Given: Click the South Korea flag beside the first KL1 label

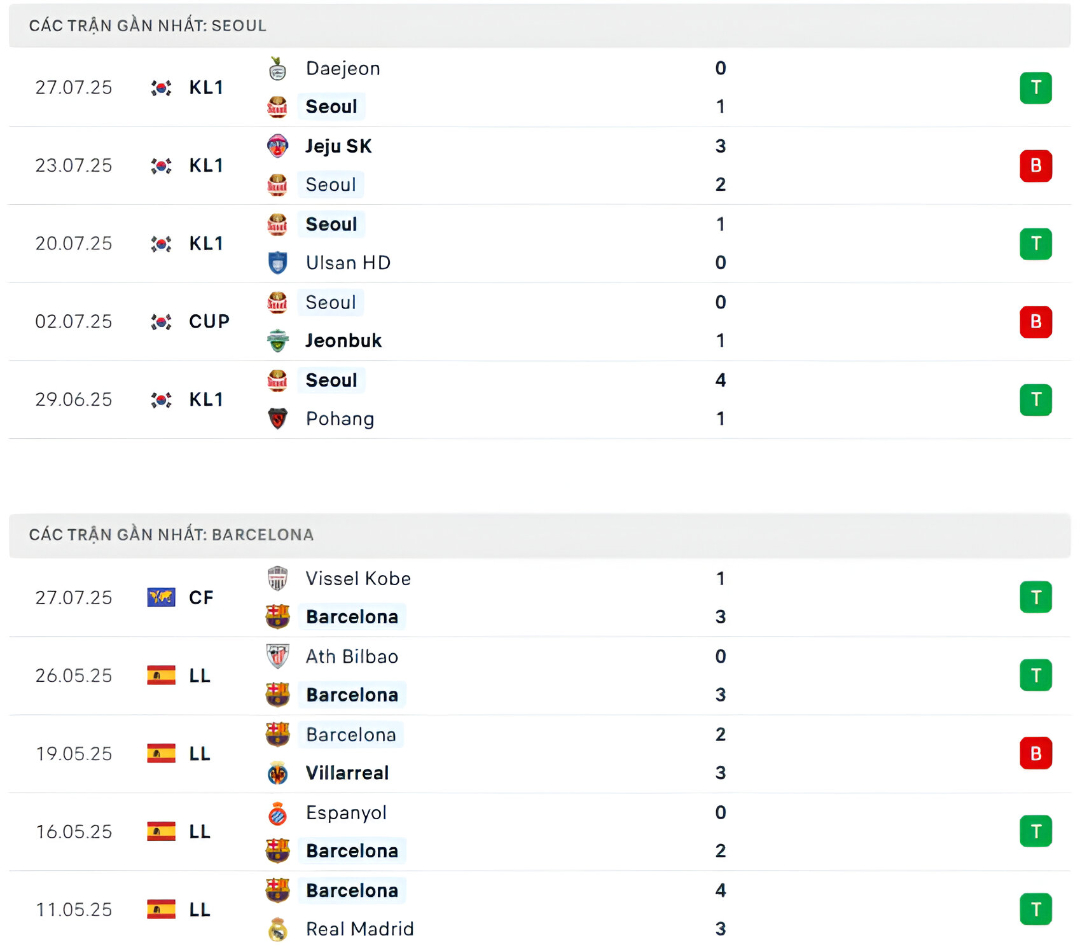Looking at the screenshot, I should [x=160, y=88].
